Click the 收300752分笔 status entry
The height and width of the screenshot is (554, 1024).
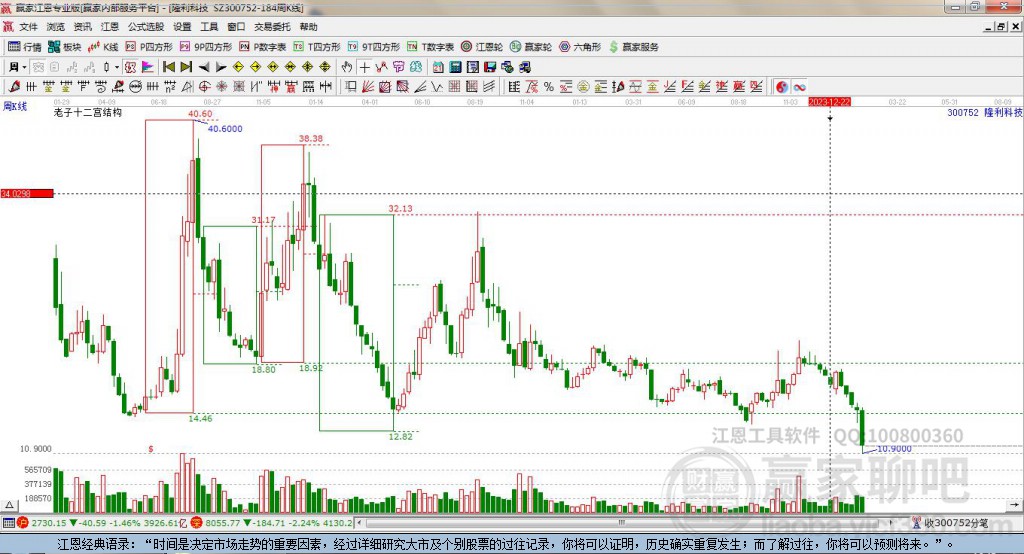951,523
